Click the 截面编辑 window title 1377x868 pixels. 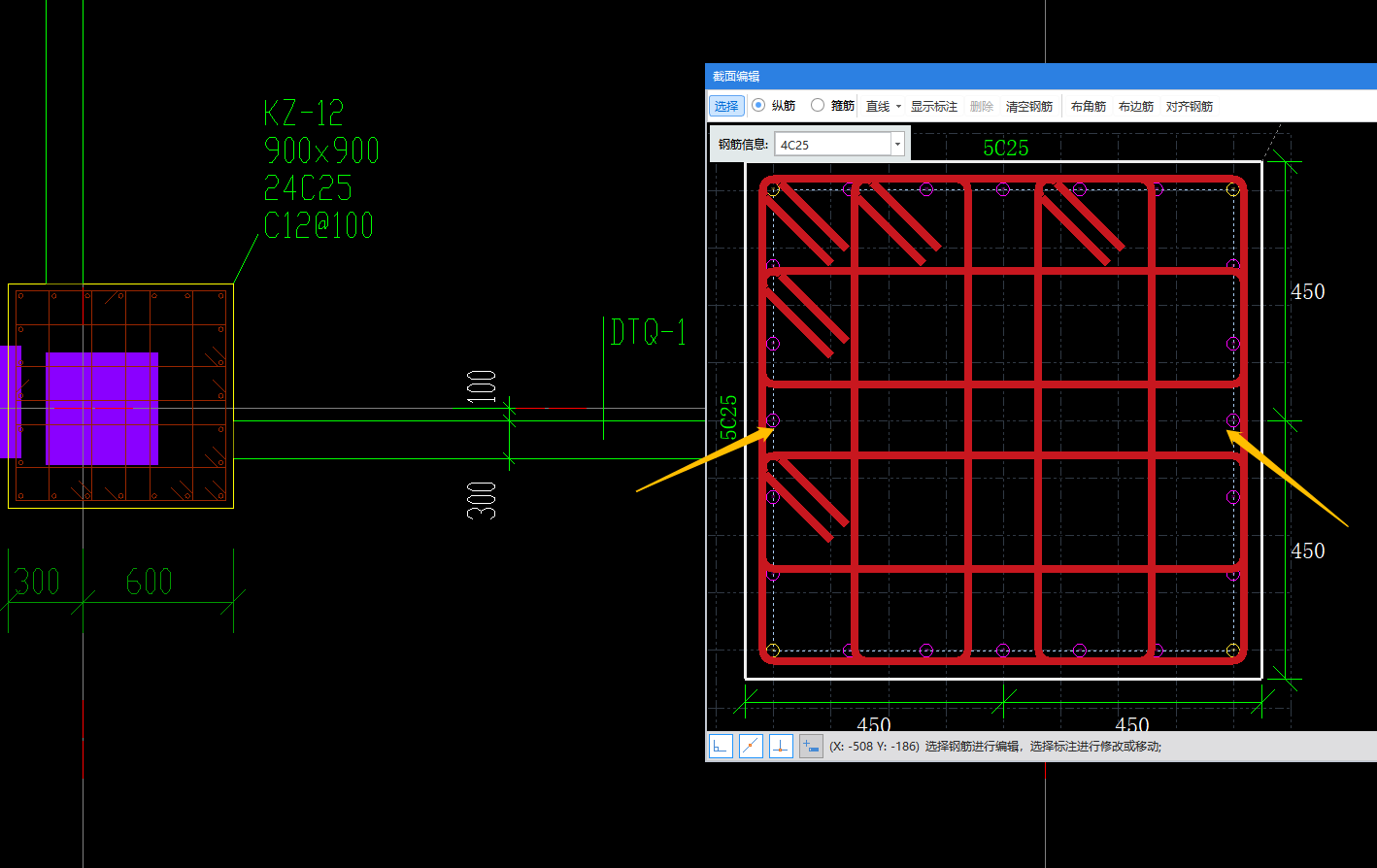[736, 76]
